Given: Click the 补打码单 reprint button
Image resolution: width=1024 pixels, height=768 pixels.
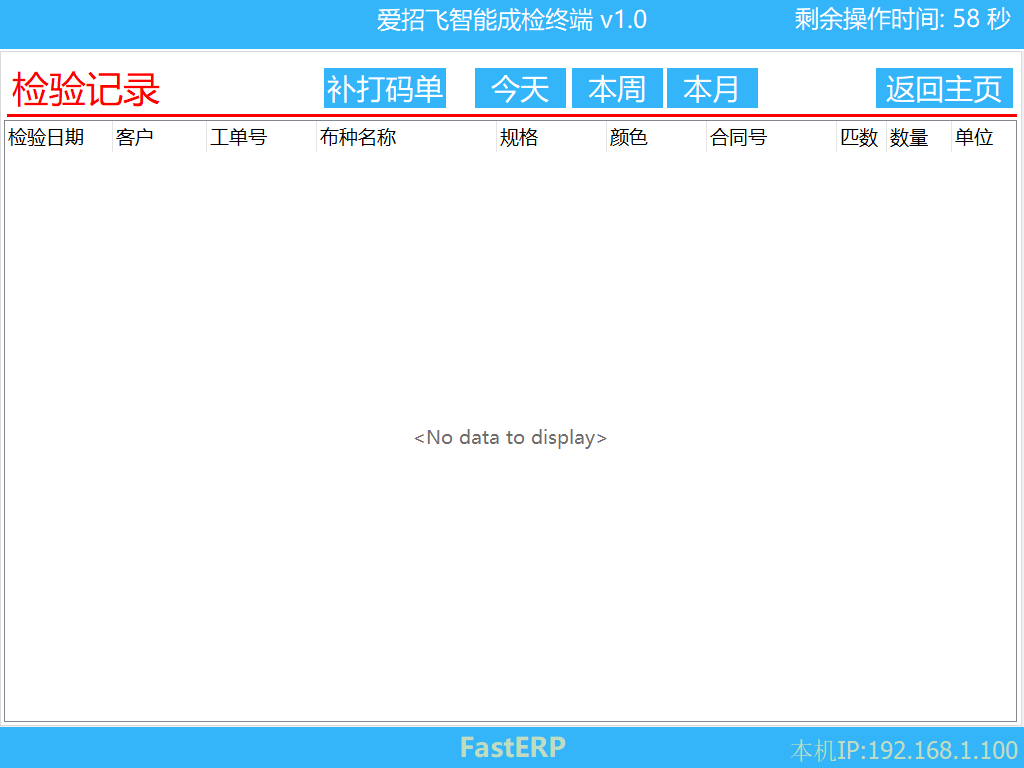Looking at the screenshot, I should 385,88.
